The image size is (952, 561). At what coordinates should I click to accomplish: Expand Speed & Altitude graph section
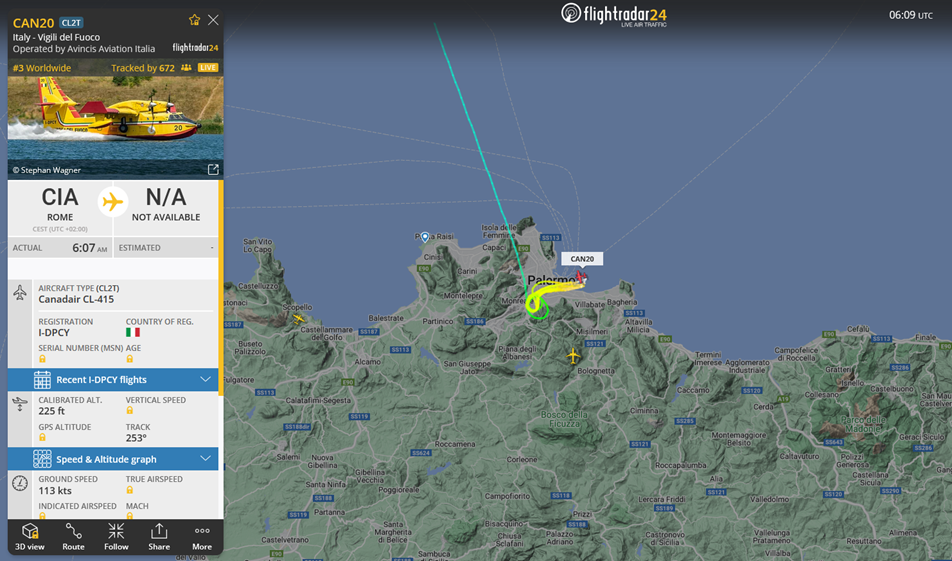click(x=113, y=459)
